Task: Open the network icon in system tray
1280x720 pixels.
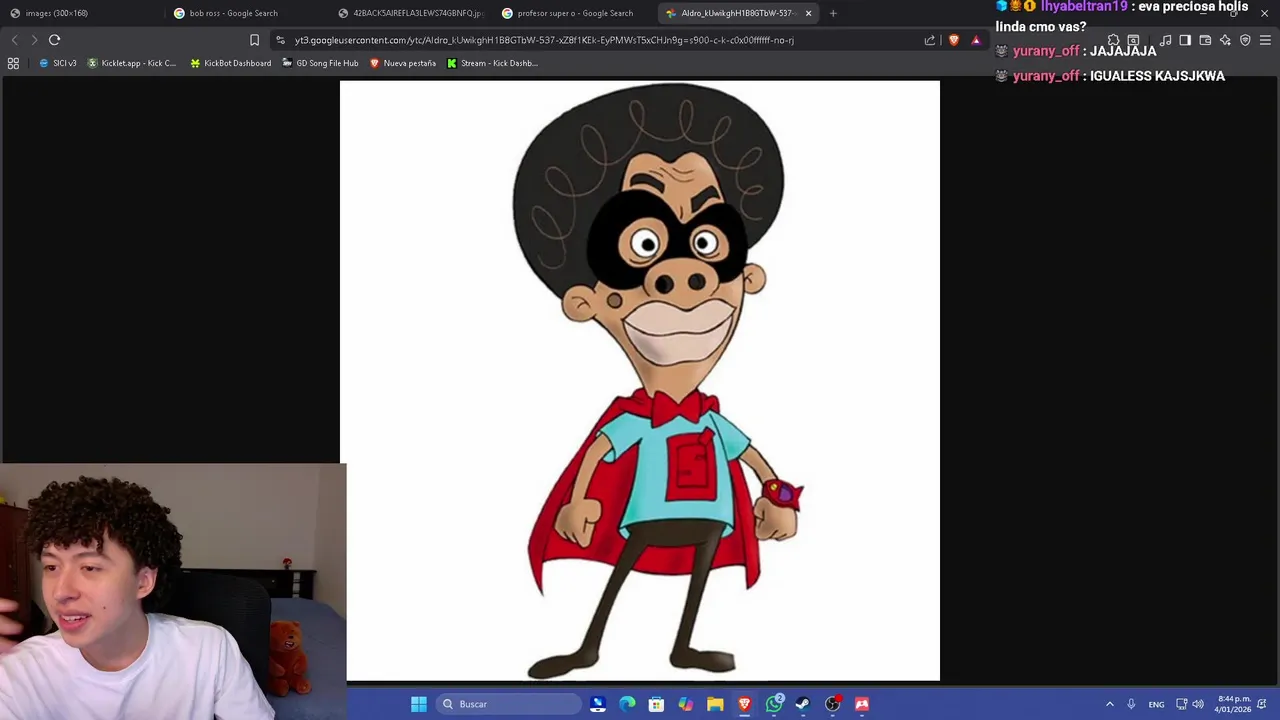Action: pos(1181,704)
